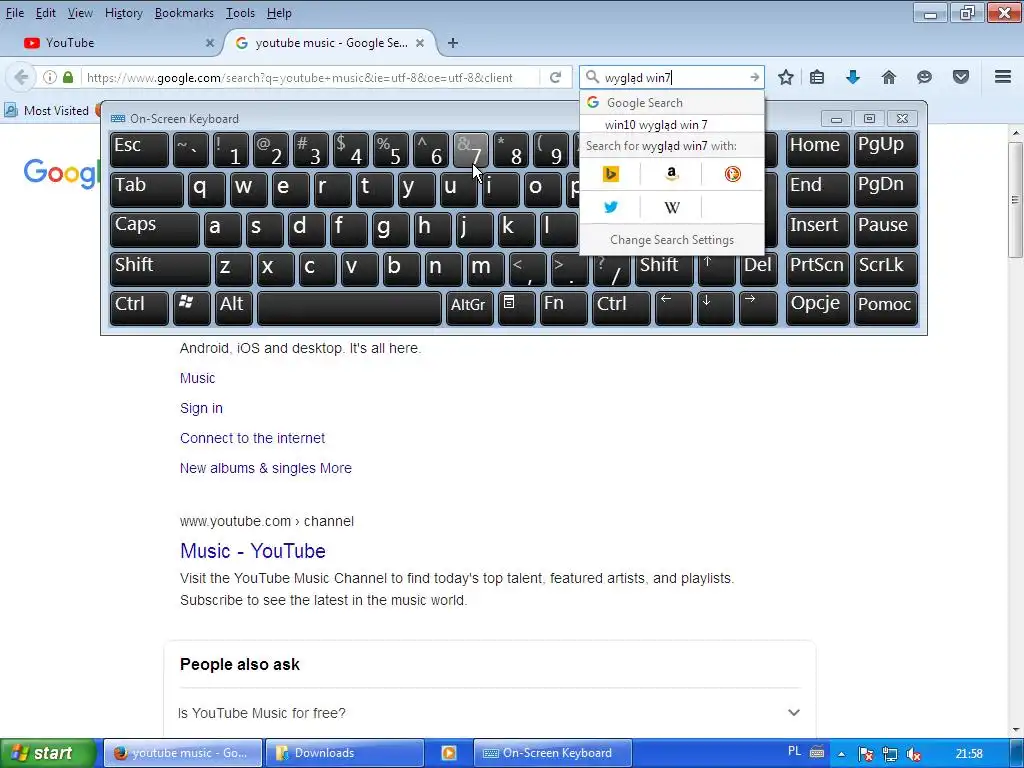Open the Edit menu
Screen dimensions: 1024x768
click(x=45, y=13)
